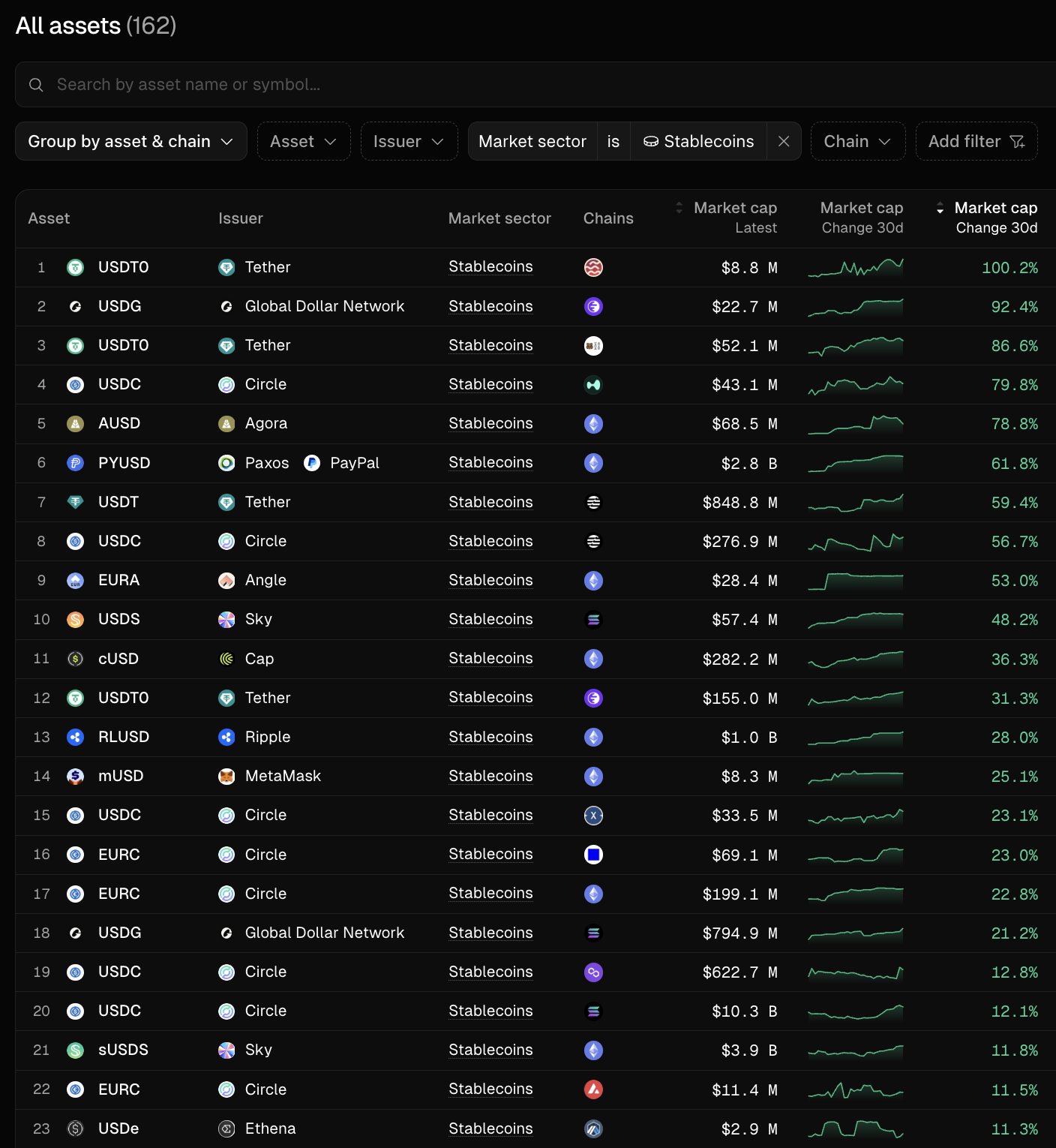
Task: Open the Stablecoins link in the PYUSD row
Action: (x=490, y=463)
